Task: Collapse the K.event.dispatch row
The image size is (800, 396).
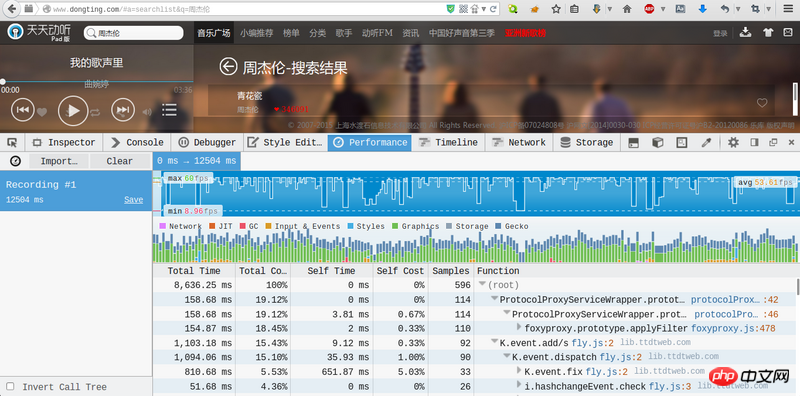Action: point(507,356)
